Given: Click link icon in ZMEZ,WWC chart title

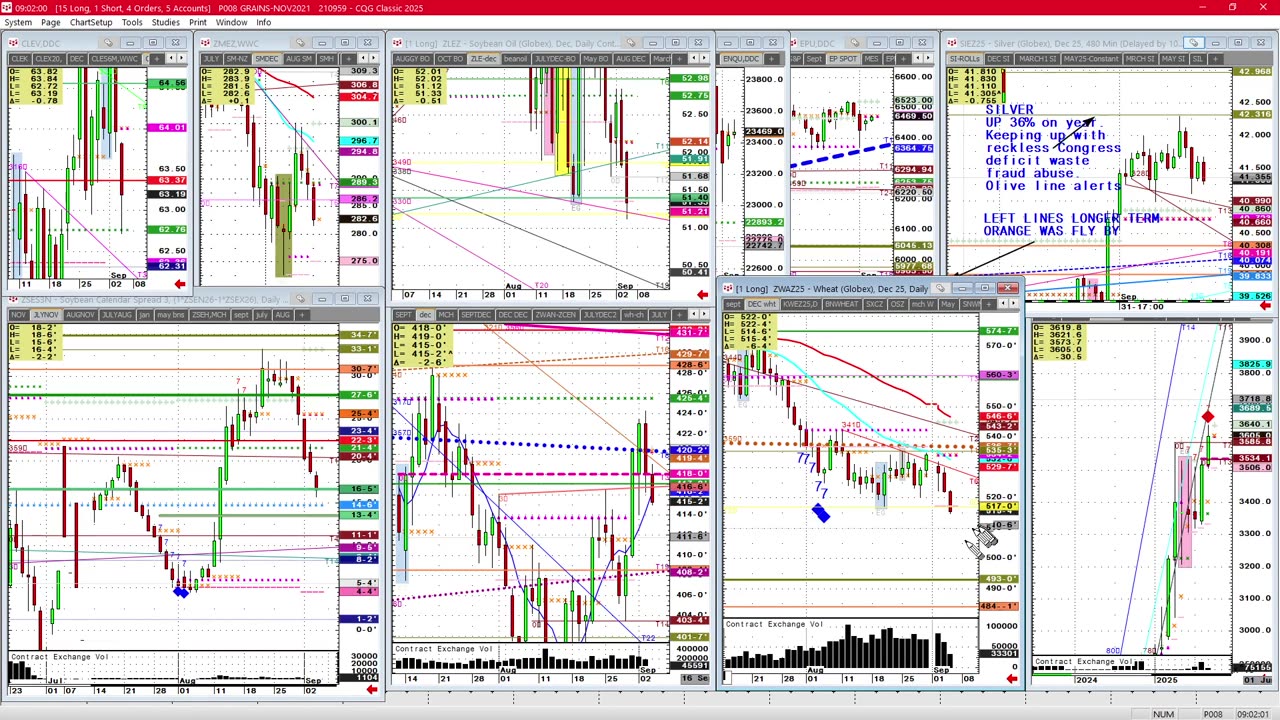Looking at the screenshot, I should click(x=300, y=42).
